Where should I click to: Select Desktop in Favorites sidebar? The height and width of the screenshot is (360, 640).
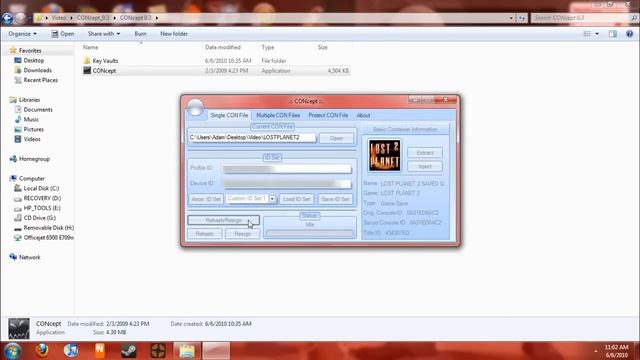33,60
